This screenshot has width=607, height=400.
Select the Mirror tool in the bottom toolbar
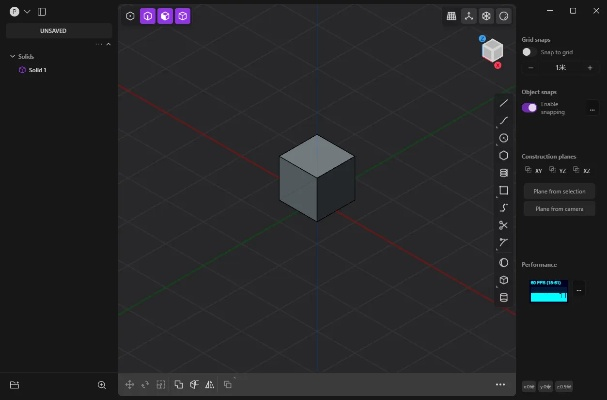click(209, 384)
